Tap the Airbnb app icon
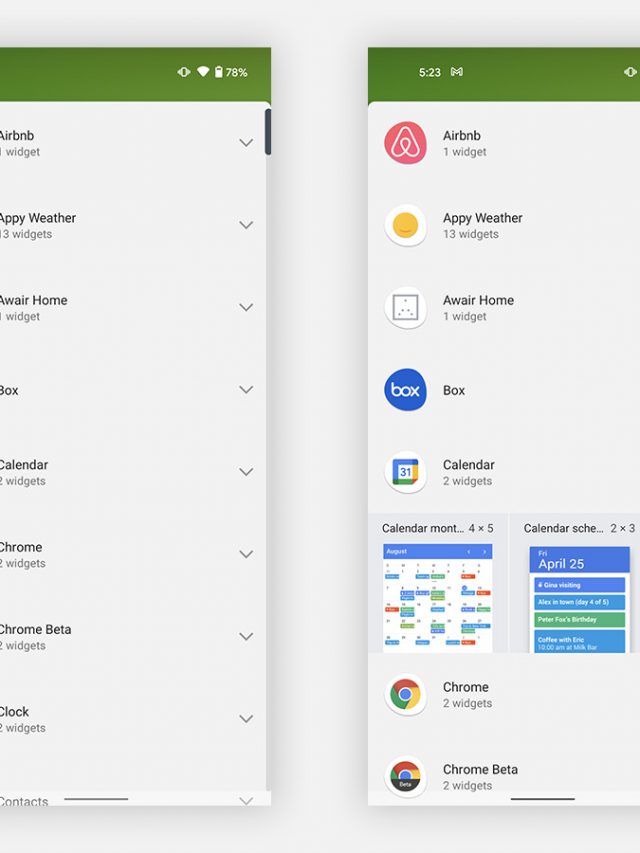 pos(405,143)
